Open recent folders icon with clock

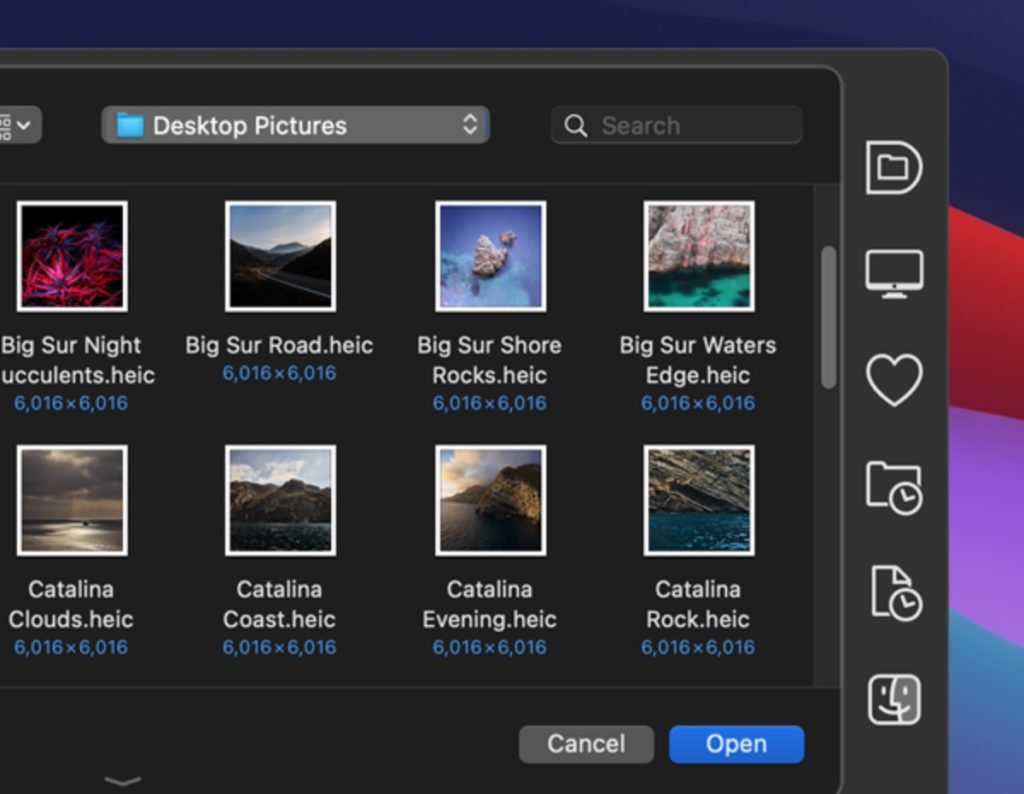coord(893,487)
